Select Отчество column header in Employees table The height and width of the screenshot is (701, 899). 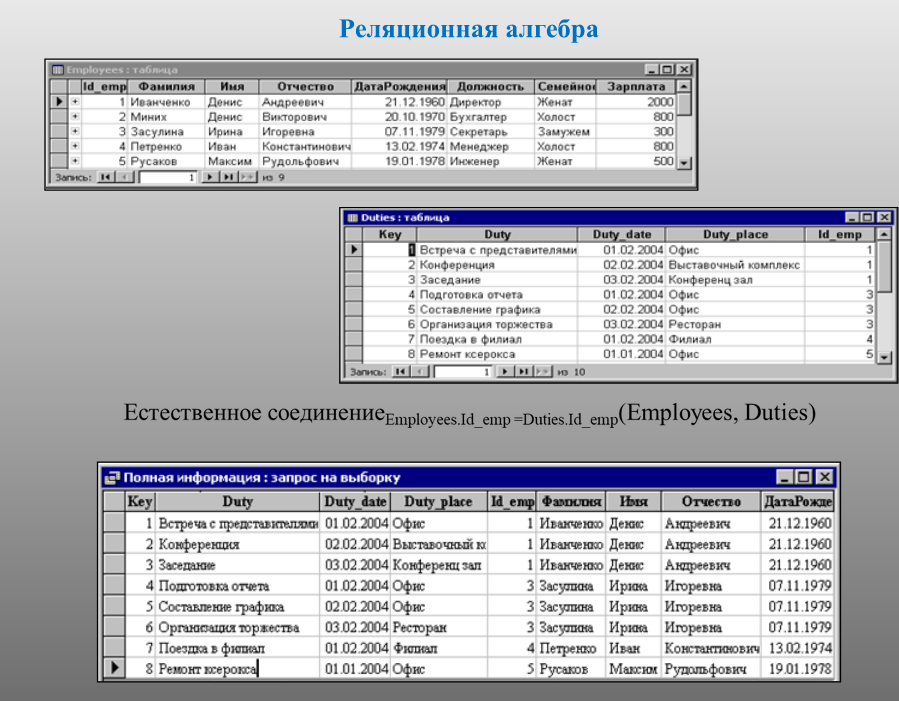[305, 87]
